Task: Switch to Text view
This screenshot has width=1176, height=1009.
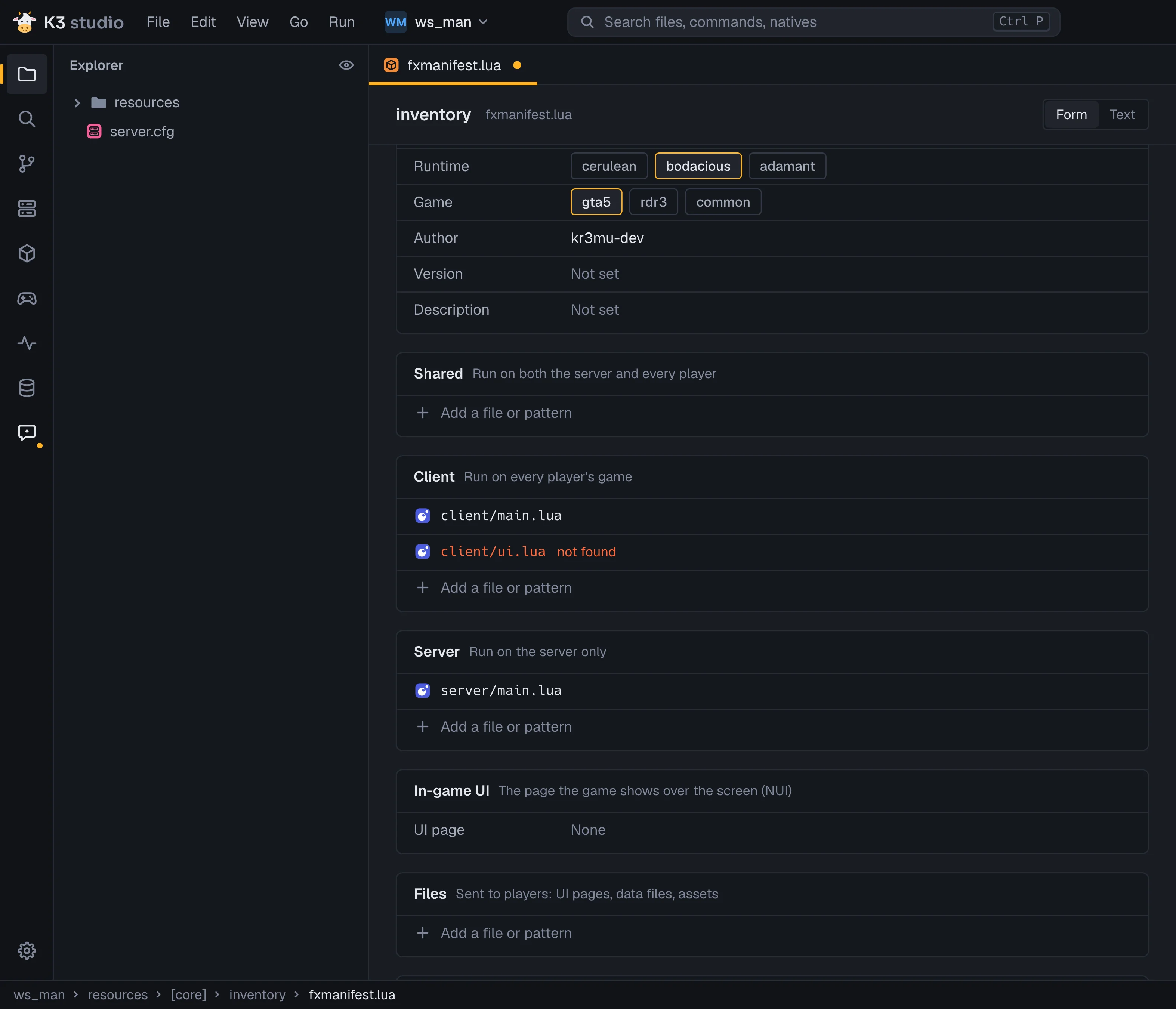Action: tap(1122, 115)
